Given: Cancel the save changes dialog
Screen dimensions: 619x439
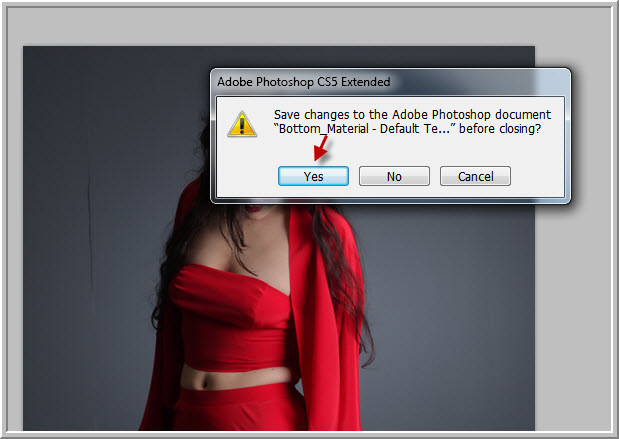Looking at the screenshot, I should pyautogui.click(x=475, y=176).
